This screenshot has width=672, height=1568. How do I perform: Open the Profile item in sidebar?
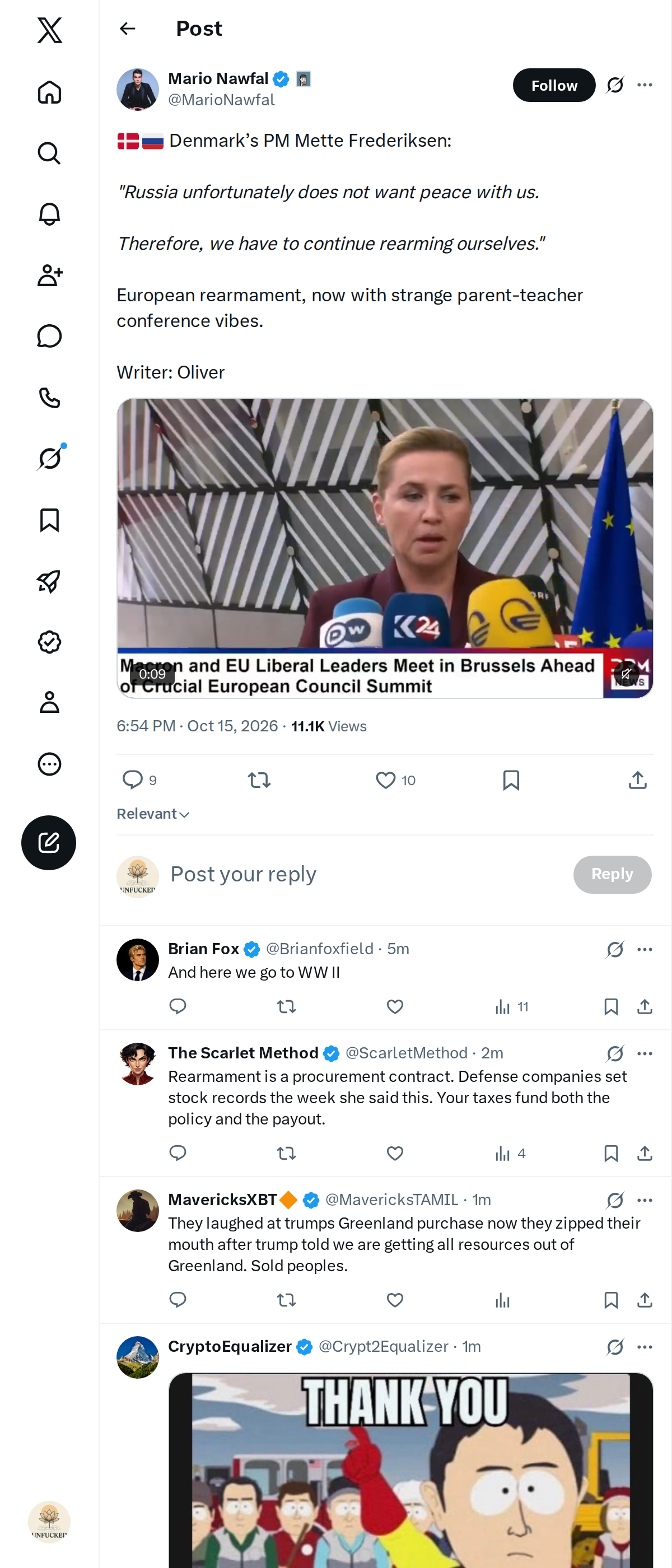click(x=49, y=702)
